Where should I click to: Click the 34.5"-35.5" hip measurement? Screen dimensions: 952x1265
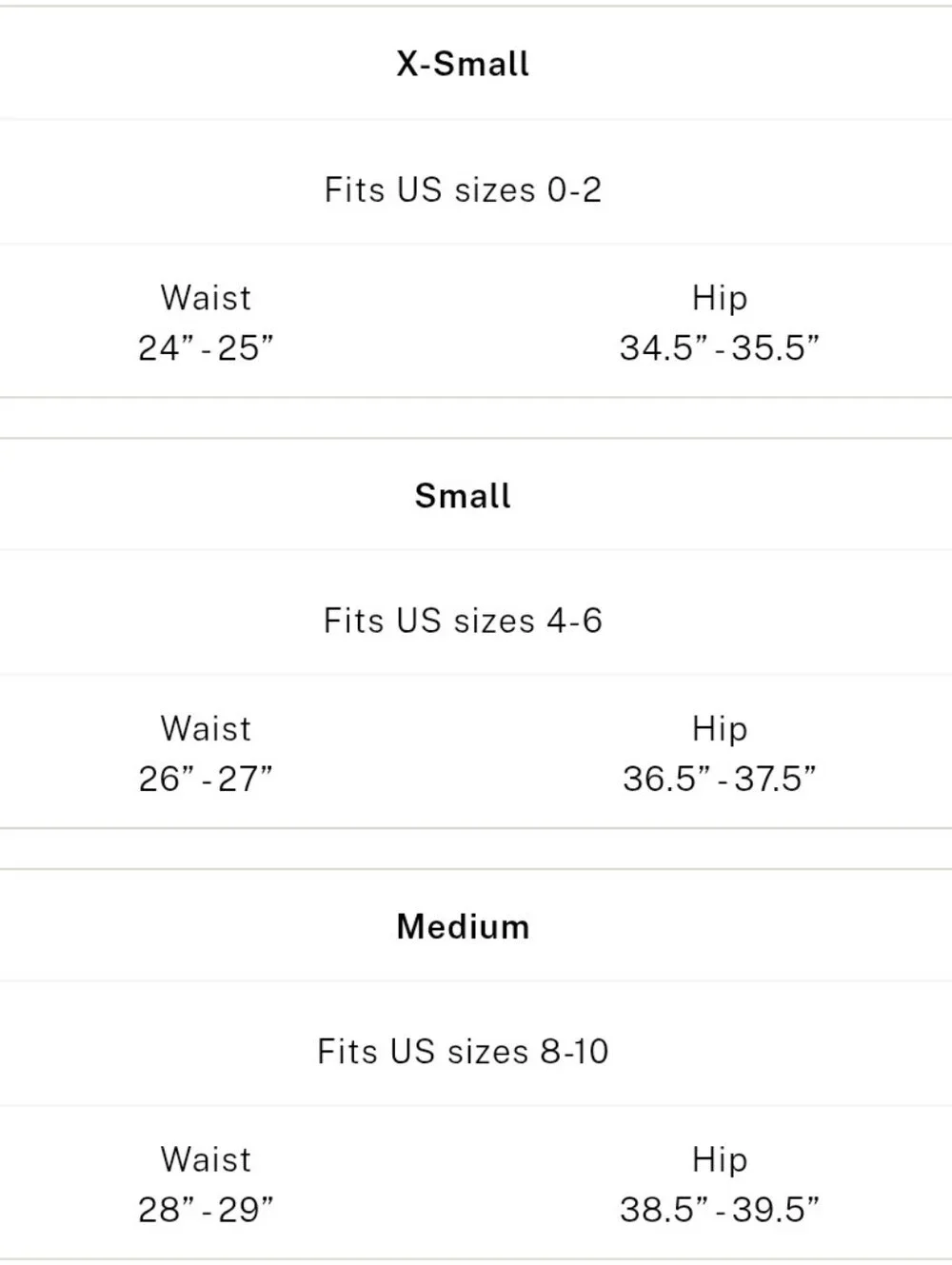(x=720, y=347)
